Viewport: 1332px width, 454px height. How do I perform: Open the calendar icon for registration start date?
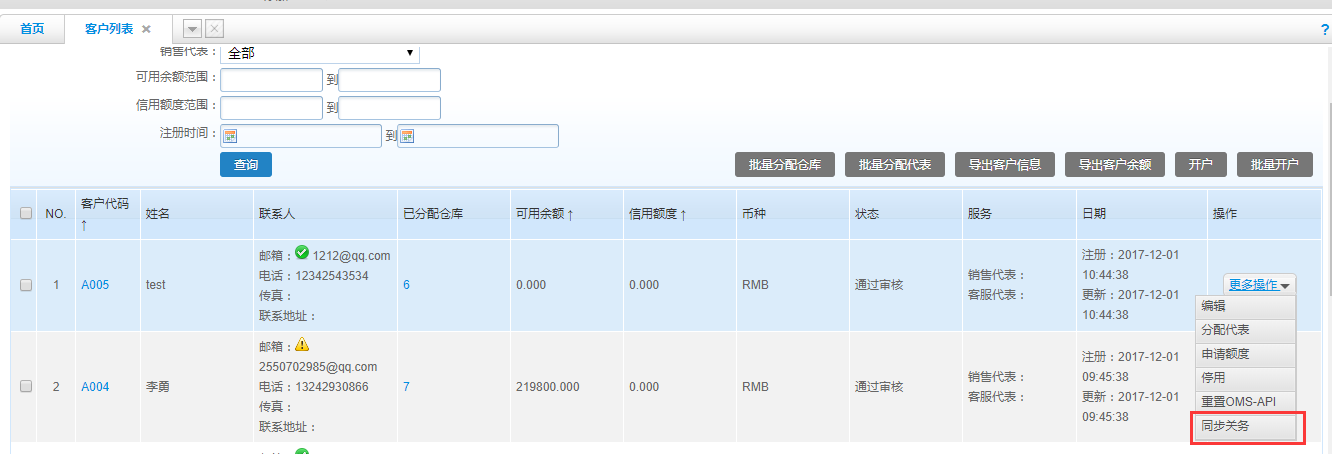click(230, 136)
